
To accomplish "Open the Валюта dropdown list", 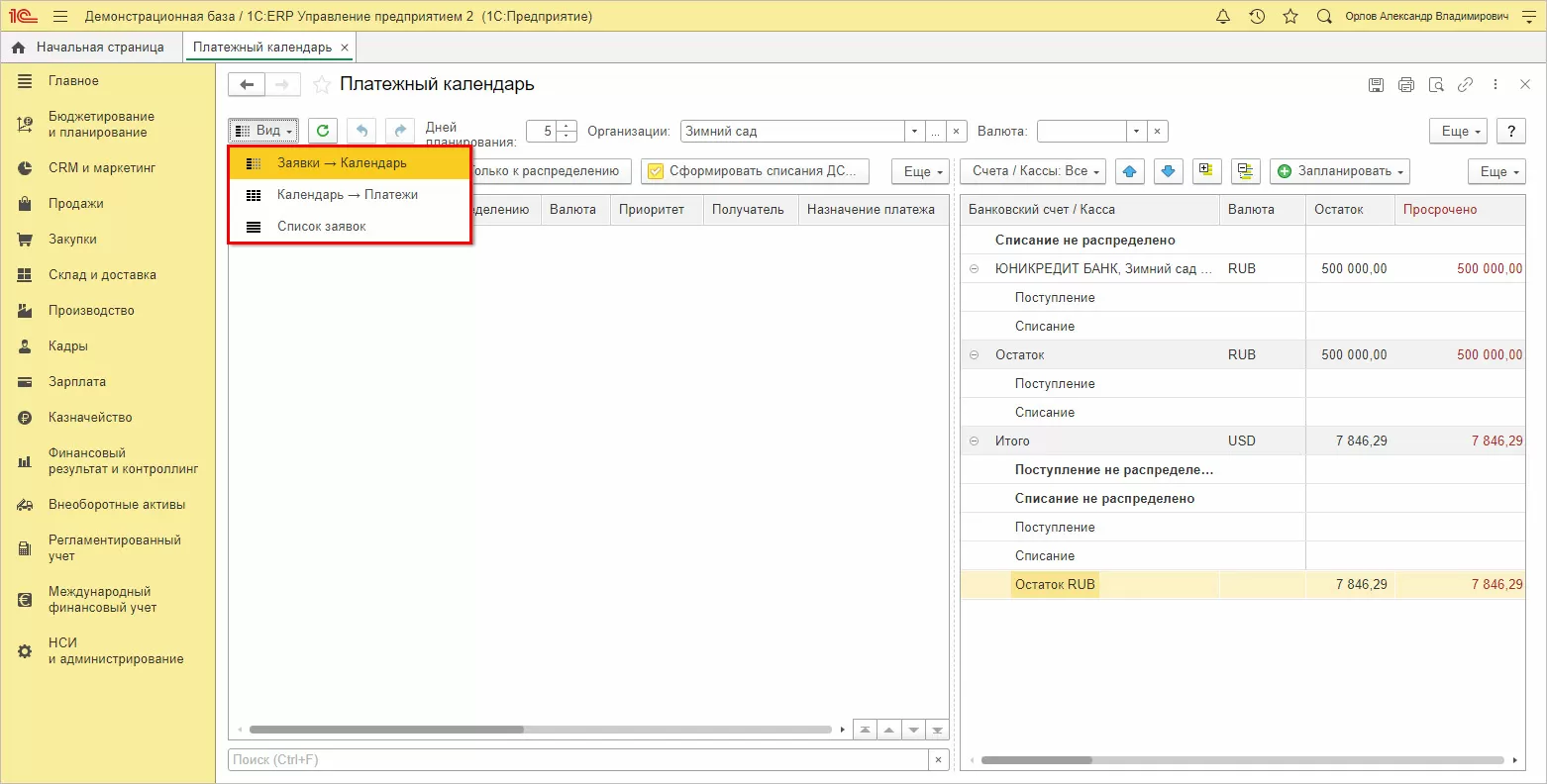I will coord(1137,131).
